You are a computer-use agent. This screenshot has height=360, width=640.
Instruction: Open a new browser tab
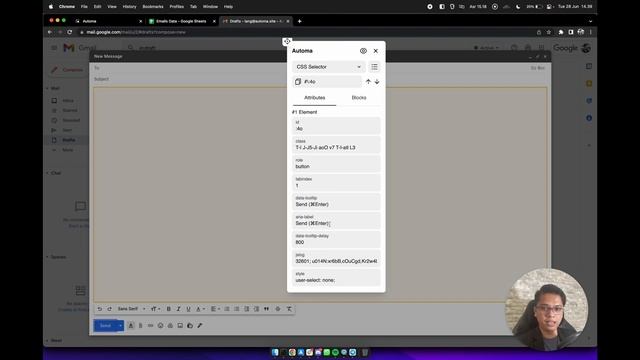[x=300, y=21]
